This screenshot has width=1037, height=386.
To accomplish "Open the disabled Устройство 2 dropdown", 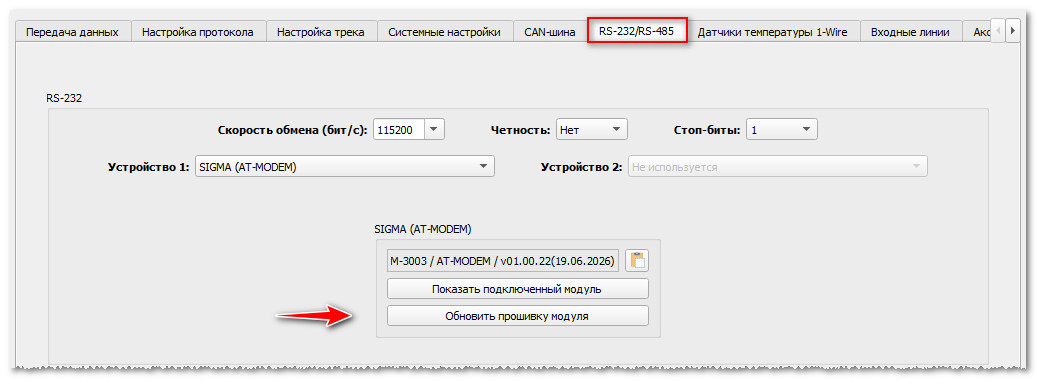I will (x=777, y=167).
